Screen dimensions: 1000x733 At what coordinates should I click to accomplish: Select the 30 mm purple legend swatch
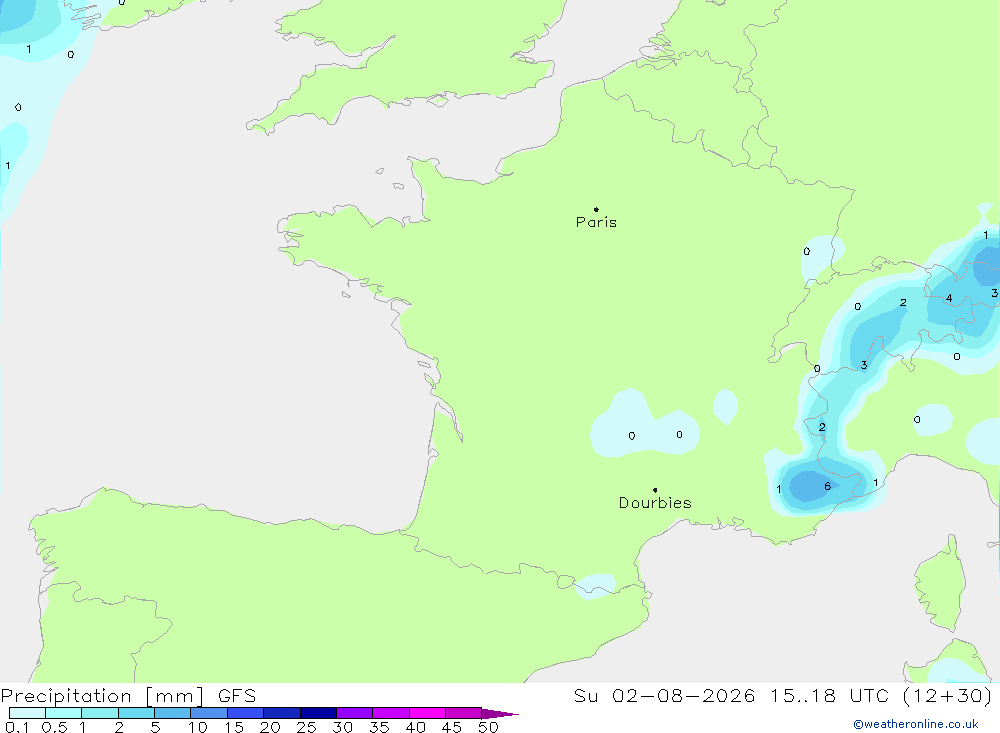click(x=354, y=713)
